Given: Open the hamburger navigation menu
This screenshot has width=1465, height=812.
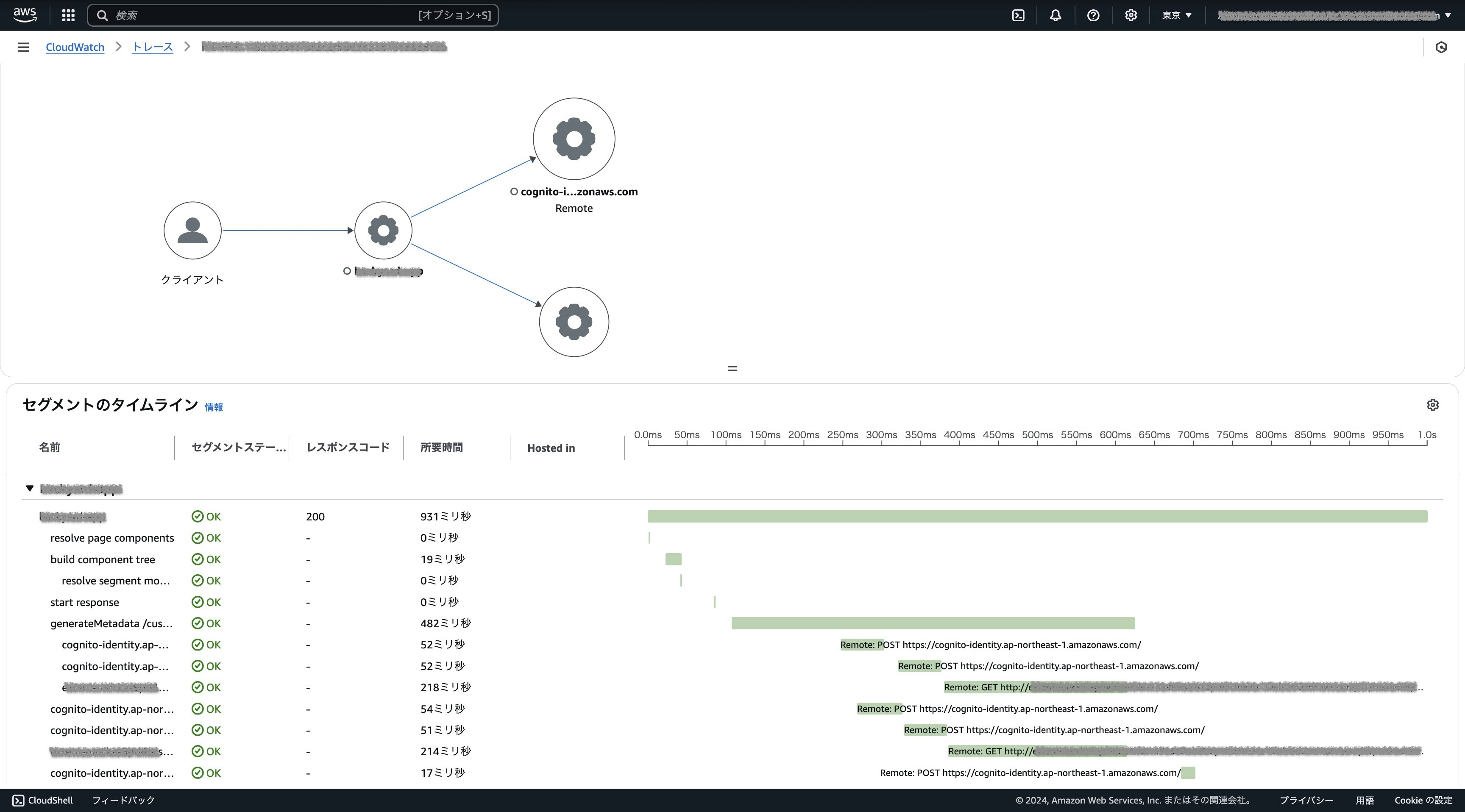Looking at the screenshot, I should (x=23, y=47).
